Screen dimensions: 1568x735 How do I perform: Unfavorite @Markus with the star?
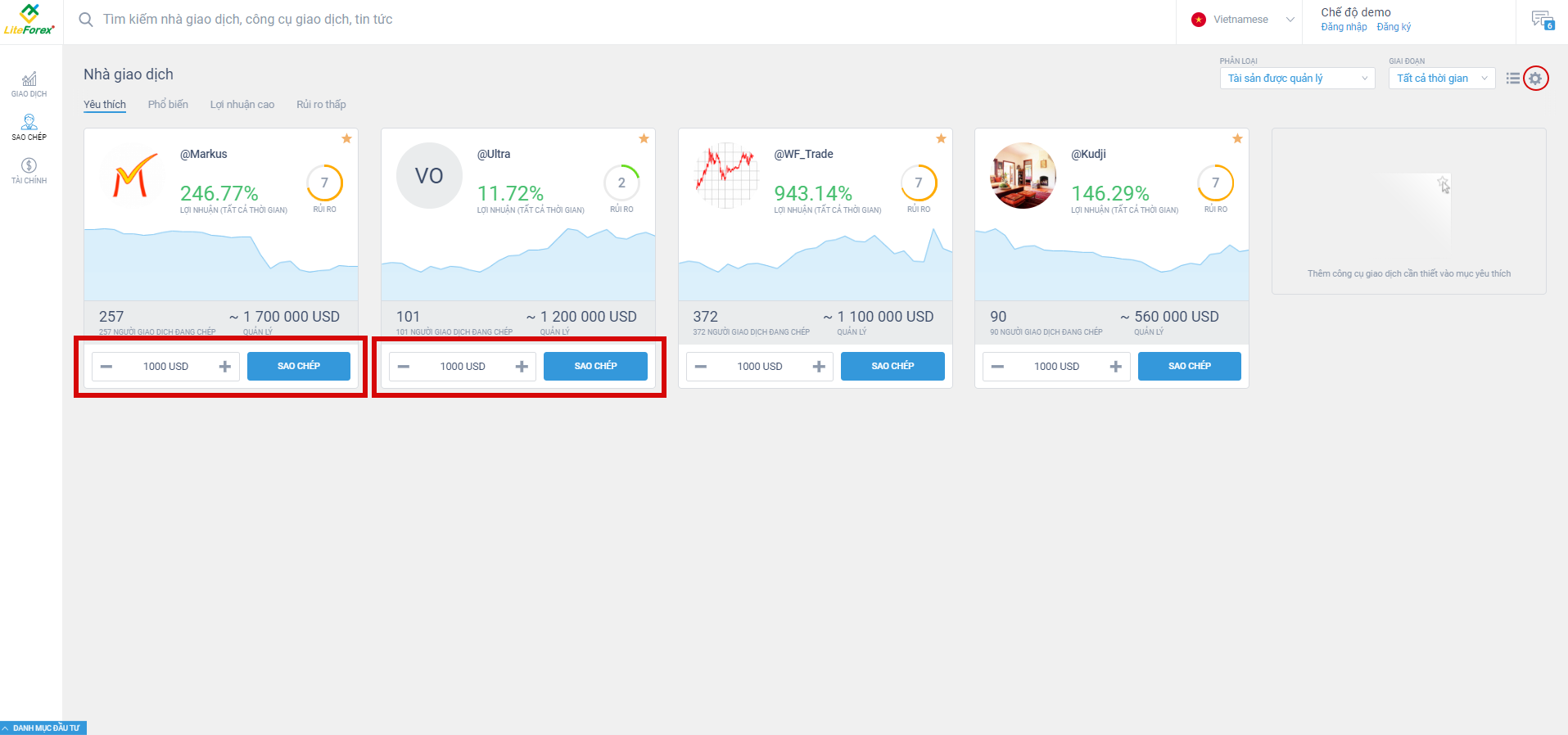347,138
